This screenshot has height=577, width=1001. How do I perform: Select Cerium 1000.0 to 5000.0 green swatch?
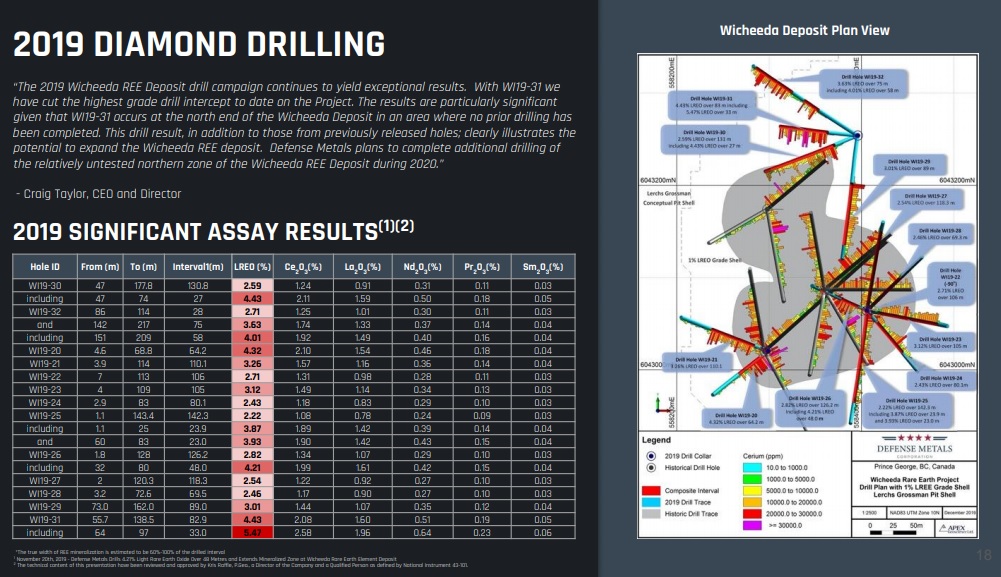(752, 479)
